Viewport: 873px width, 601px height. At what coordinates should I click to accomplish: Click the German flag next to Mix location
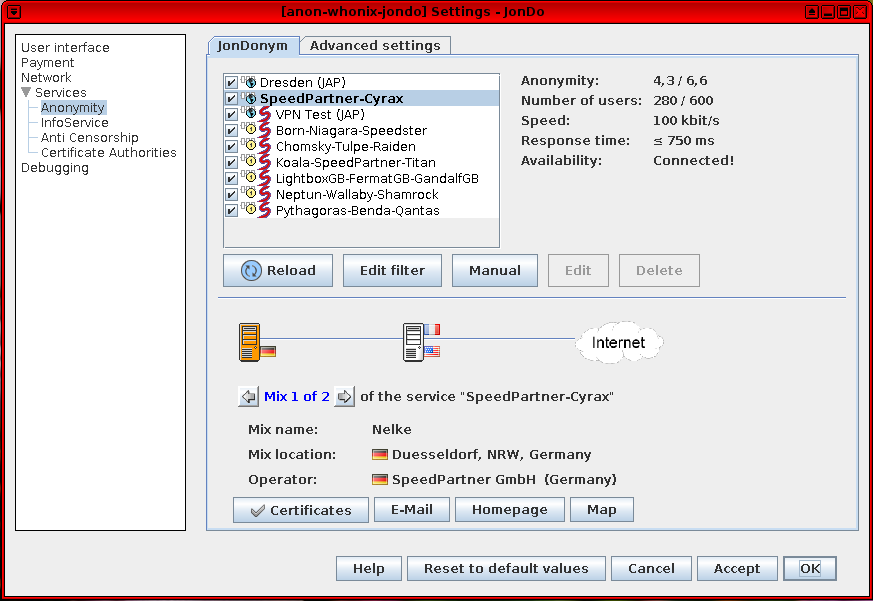[x=380, y=454]
